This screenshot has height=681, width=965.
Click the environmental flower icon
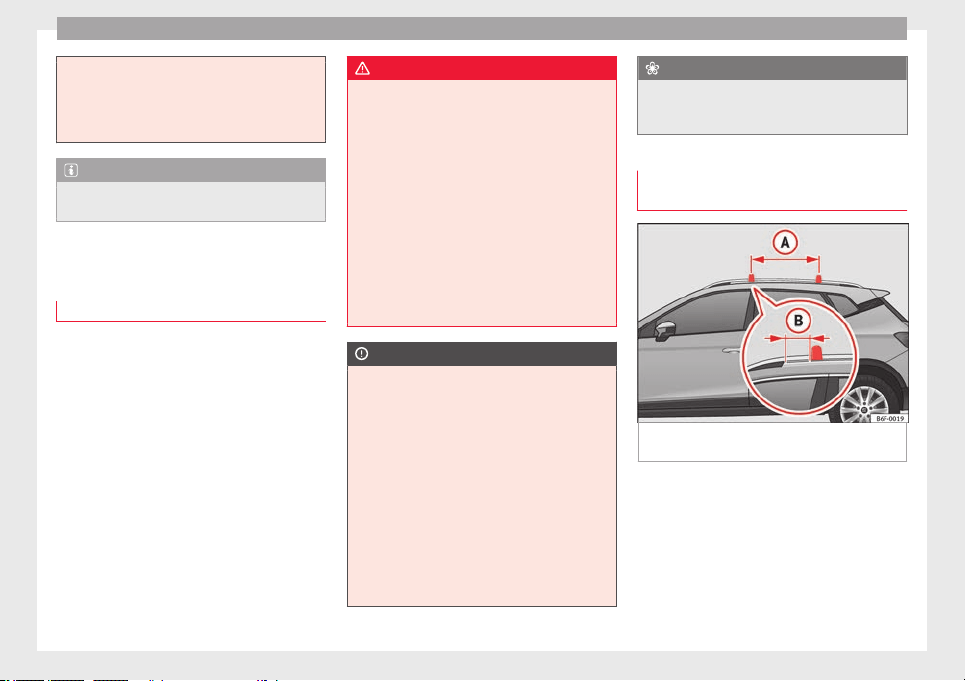coord(652,68)
